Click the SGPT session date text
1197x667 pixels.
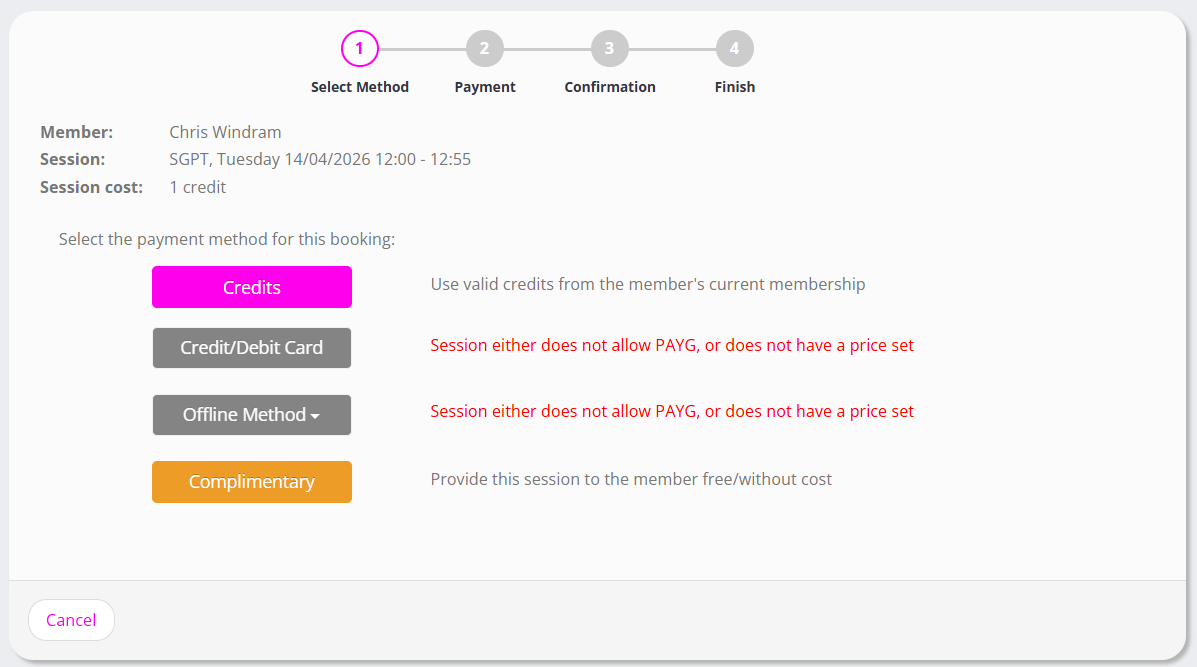[x=320, y=159]
